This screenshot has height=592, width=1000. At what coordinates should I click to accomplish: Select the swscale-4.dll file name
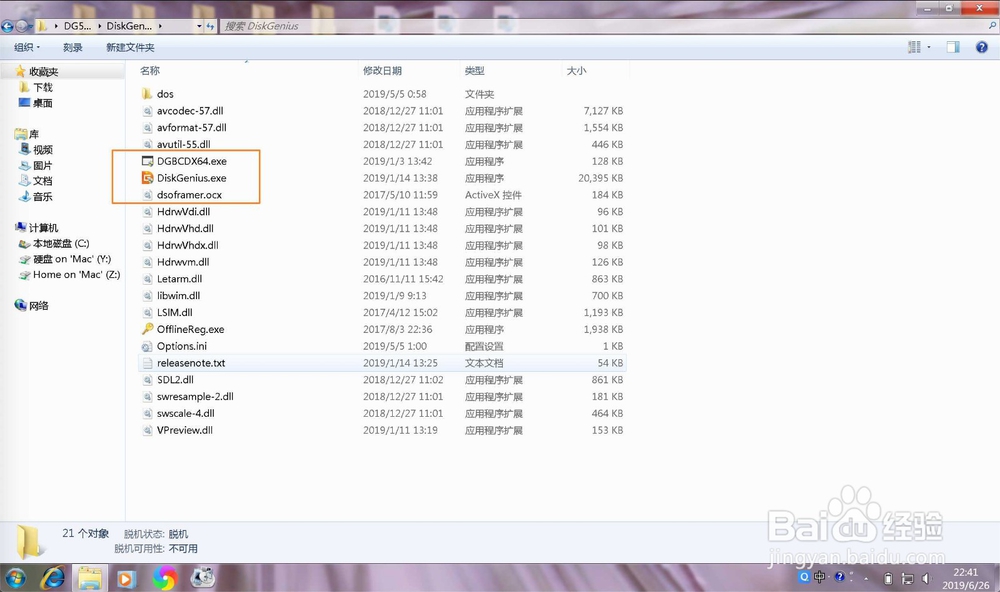[x=186, y=413]
